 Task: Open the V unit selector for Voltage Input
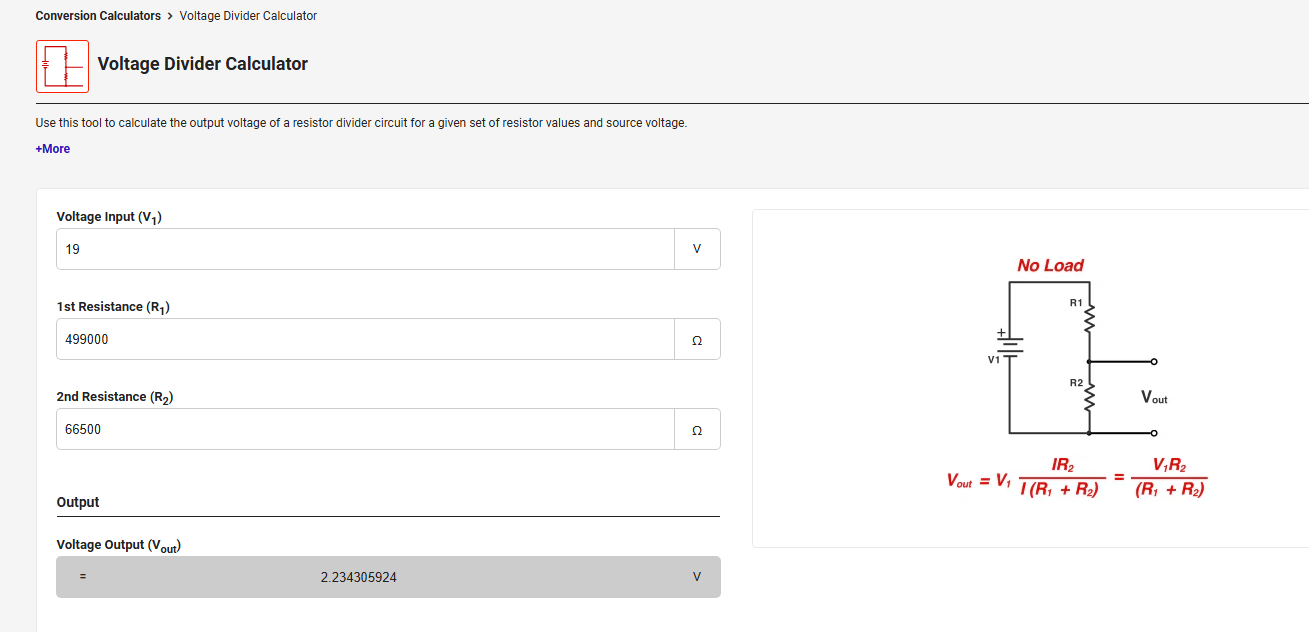pos(697,249)
